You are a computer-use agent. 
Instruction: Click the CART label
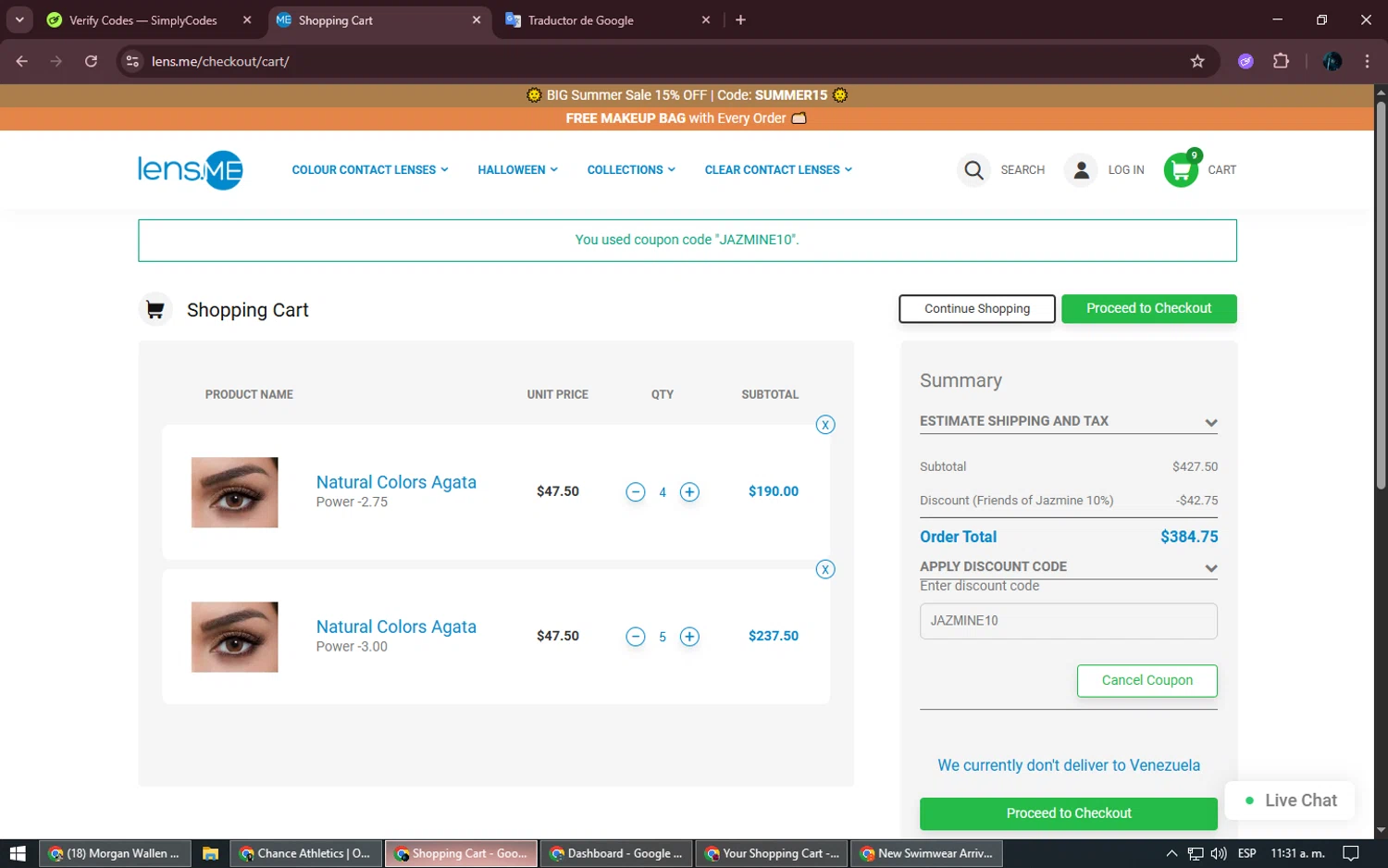(1221, 170)
